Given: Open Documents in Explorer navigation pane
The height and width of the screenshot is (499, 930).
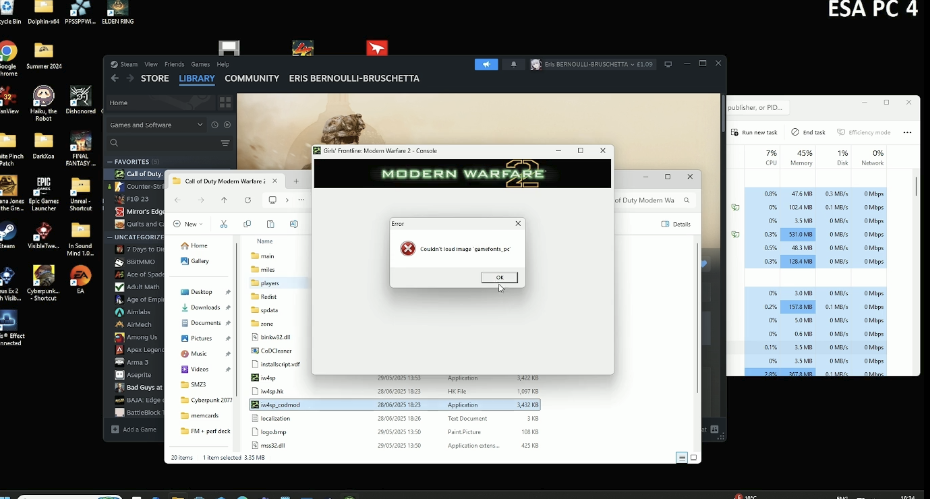Looking at the screenshot, I should click(x=200, y=323).
